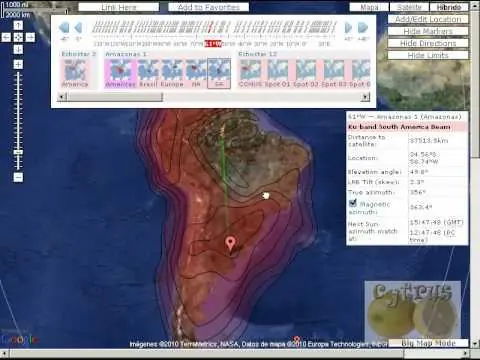Click the Hide Directions button
The image size is (480, 360).
click(x=428, y=43)
